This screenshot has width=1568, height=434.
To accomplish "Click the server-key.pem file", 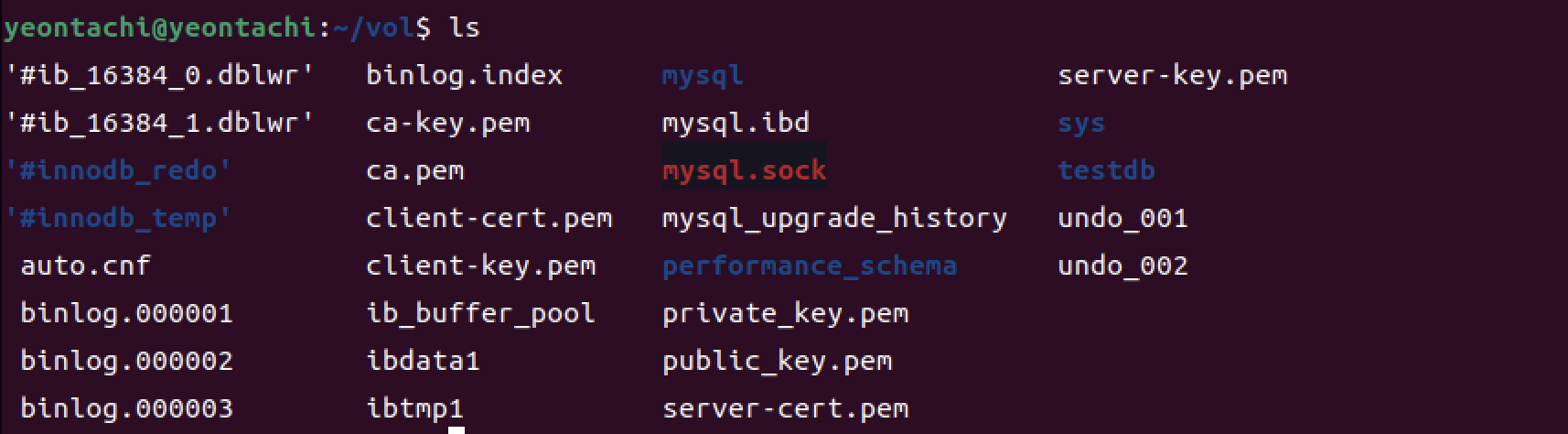I will (1172, 76).
